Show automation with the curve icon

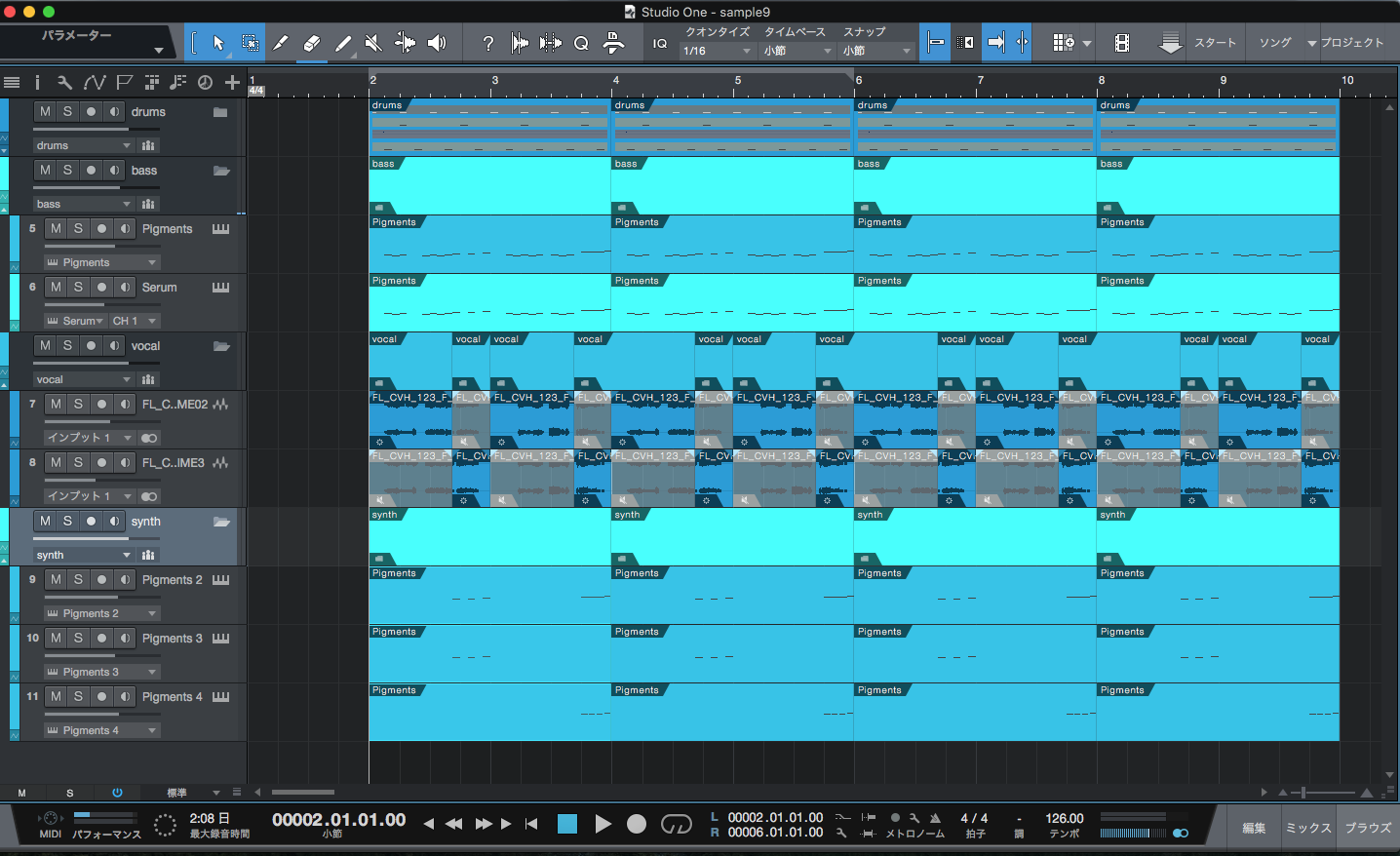tap(95, 83)
